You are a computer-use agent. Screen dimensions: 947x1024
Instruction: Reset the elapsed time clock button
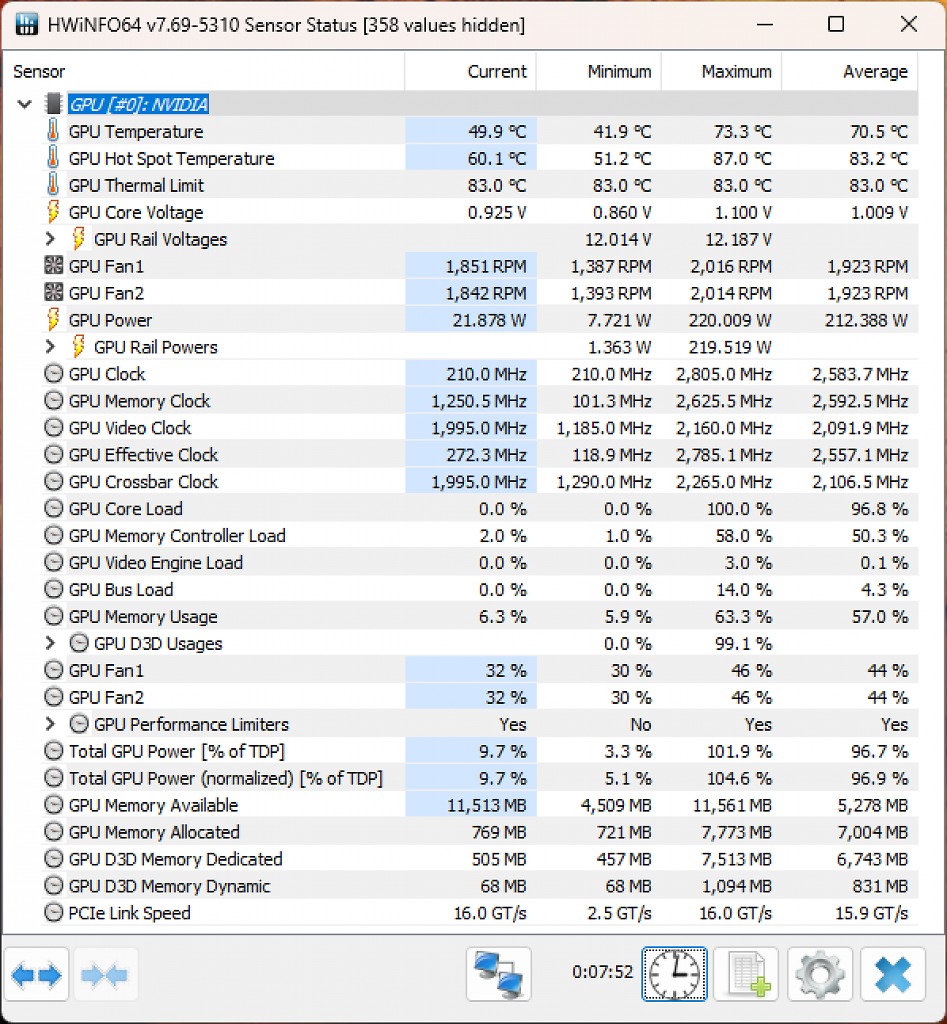pyautogui.click(x=675, y=974)
